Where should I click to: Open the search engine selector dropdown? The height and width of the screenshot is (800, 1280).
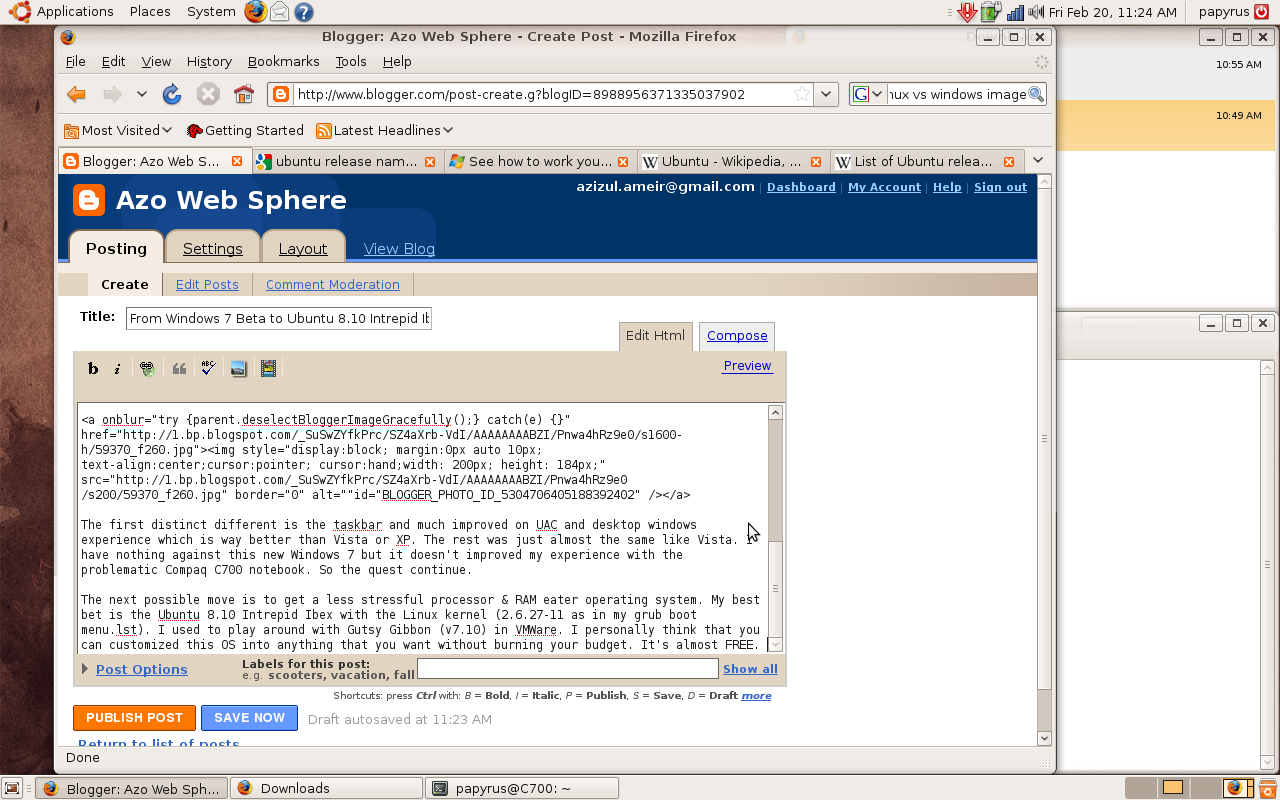868,94
